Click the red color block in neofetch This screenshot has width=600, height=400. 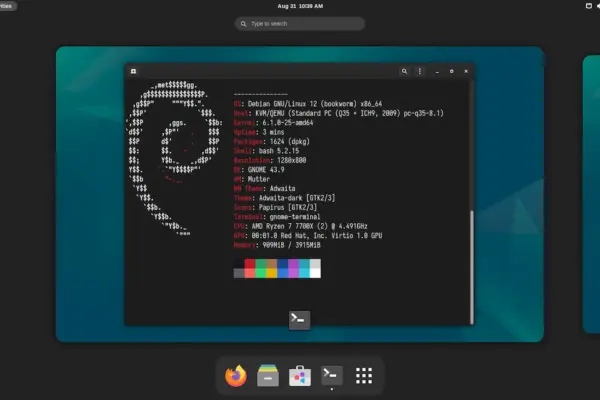pos(250,263)
